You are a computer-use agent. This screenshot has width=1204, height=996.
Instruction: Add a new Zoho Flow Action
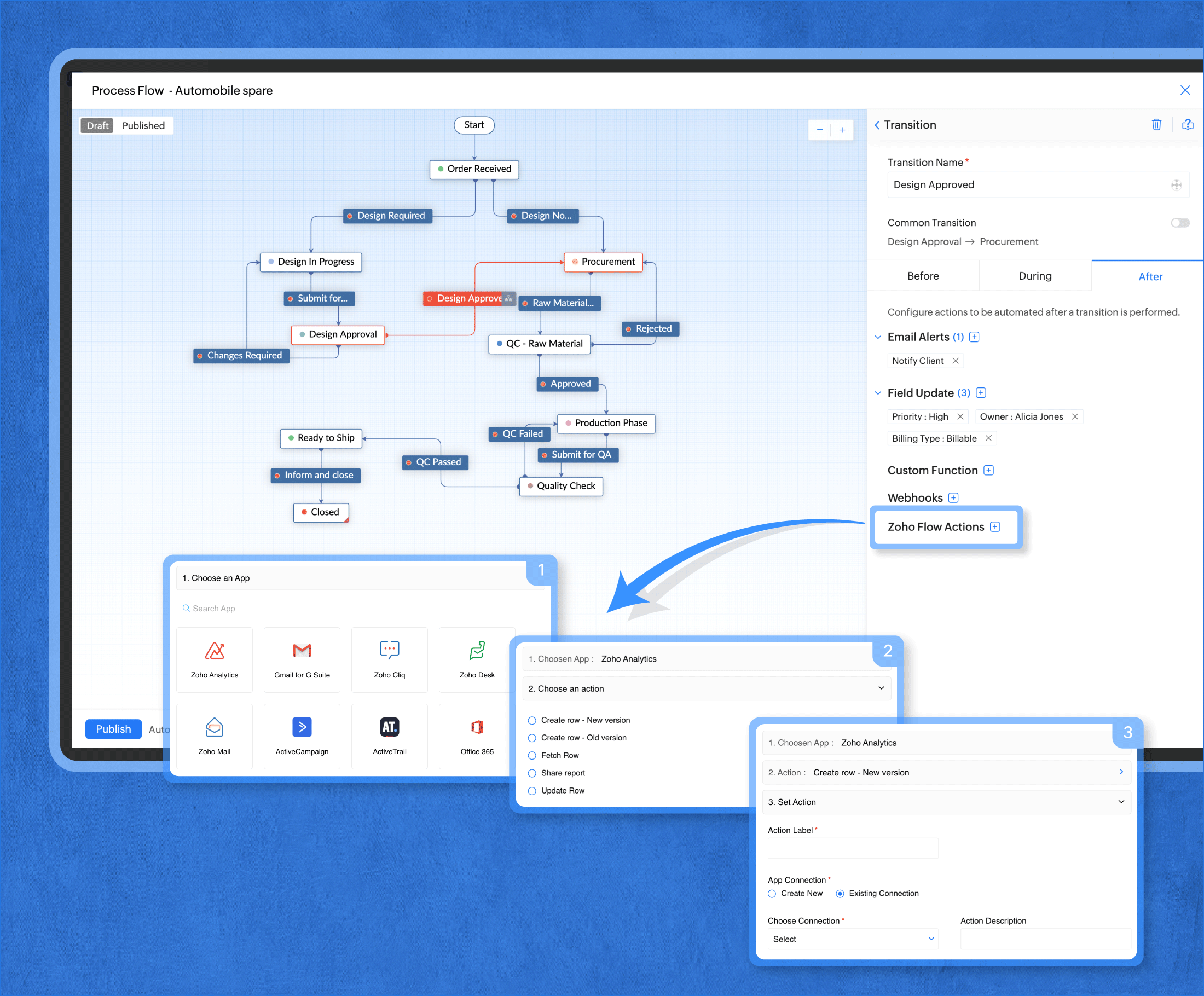point(995,526)
